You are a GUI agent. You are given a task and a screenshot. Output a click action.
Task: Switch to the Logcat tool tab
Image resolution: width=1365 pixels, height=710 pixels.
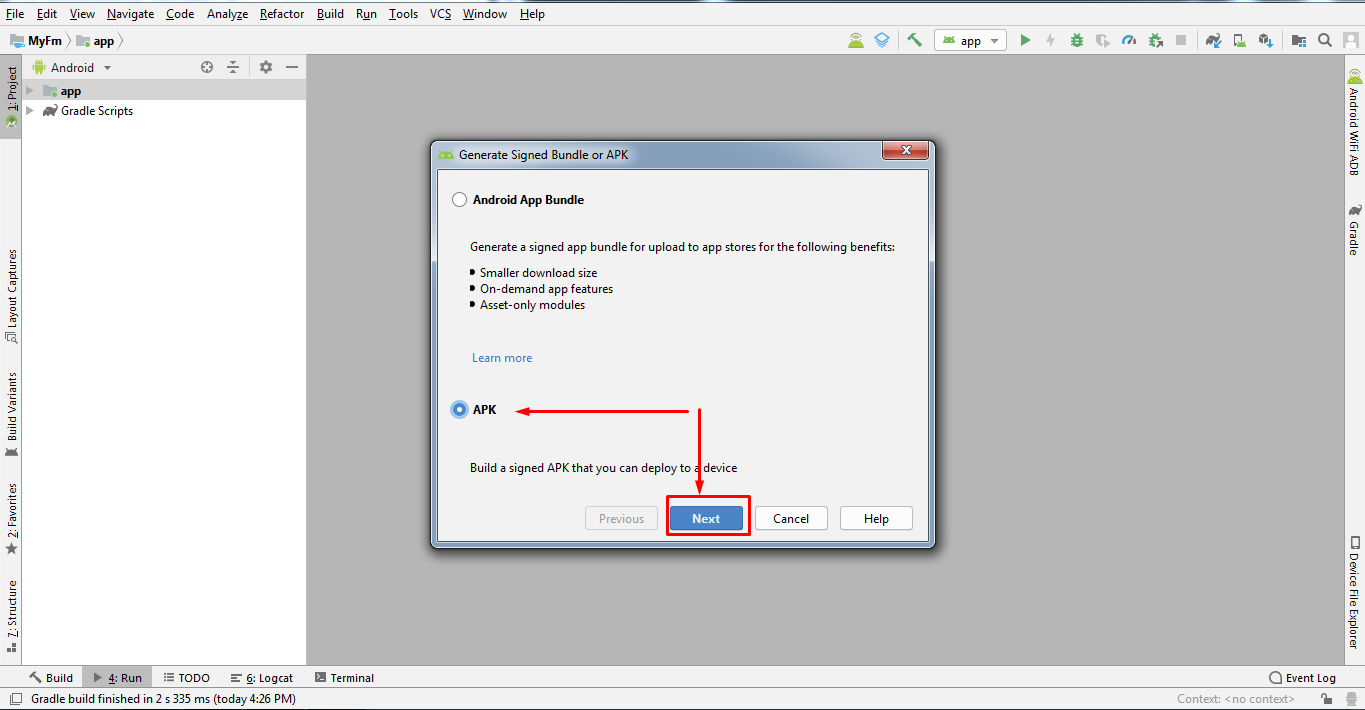(x=262, y=678)
